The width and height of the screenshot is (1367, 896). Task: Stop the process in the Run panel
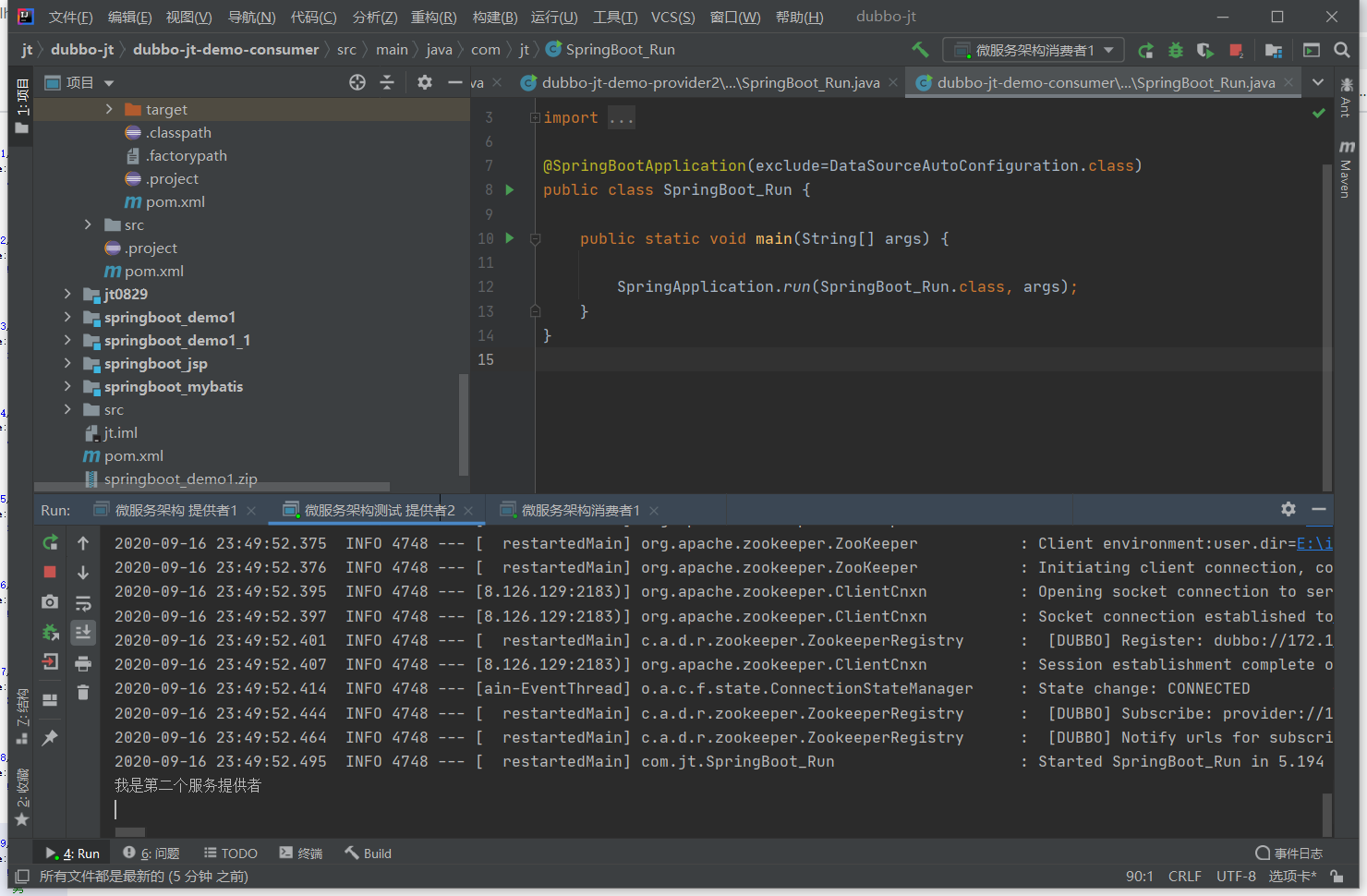pos(50,573)
